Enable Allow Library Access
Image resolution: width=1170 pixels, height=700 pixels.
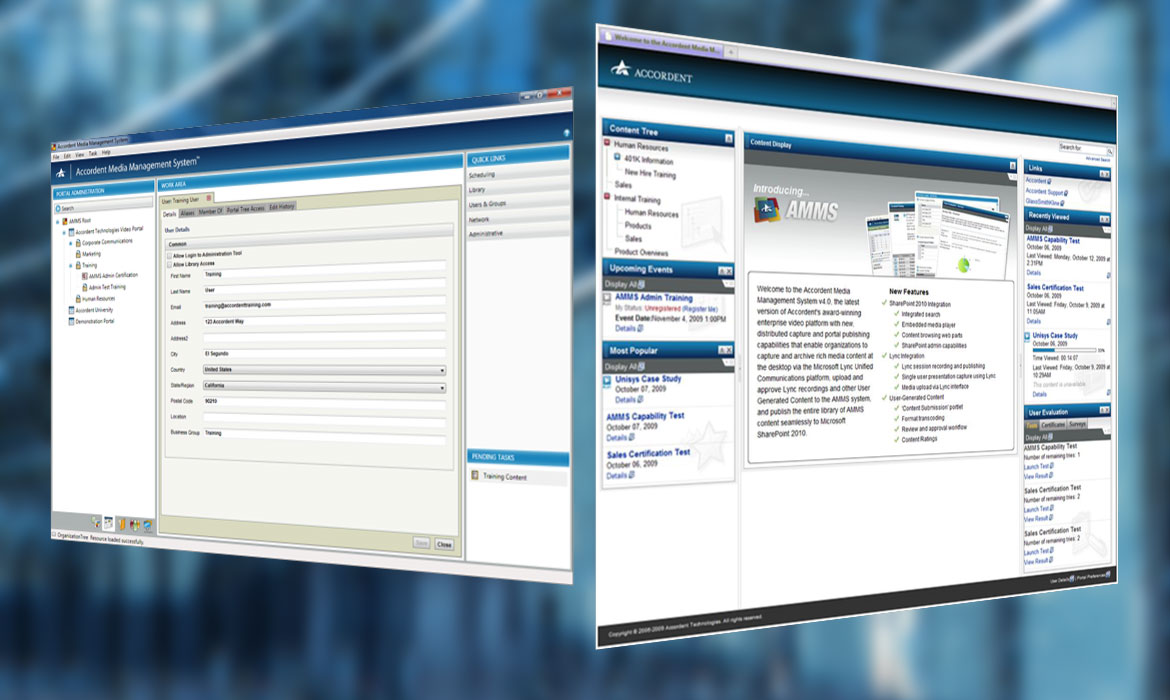(170, 265)
